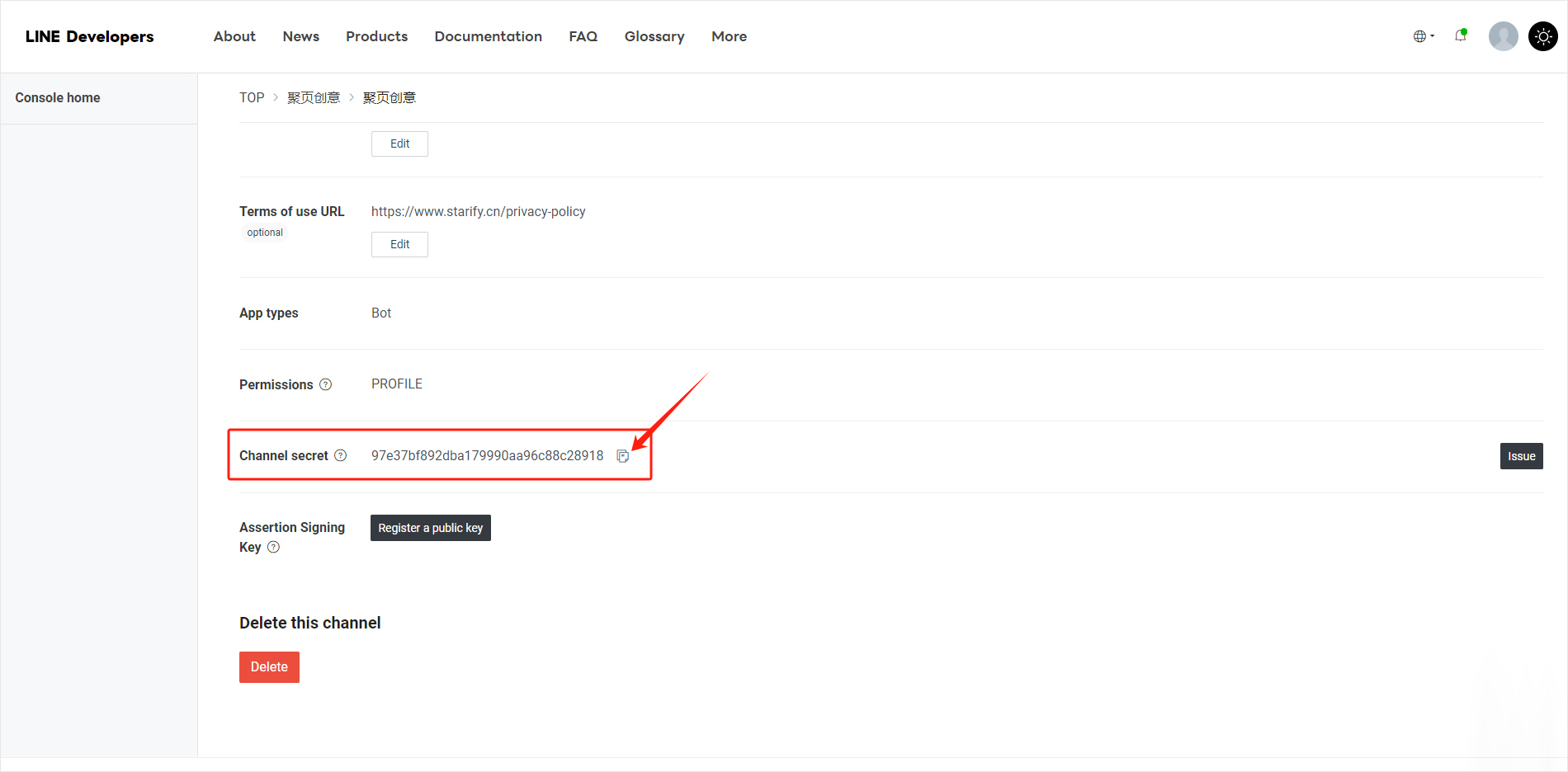The height and width of the screenshot is (772, 1568).
Task: Go to Console home
Action: 58,97
